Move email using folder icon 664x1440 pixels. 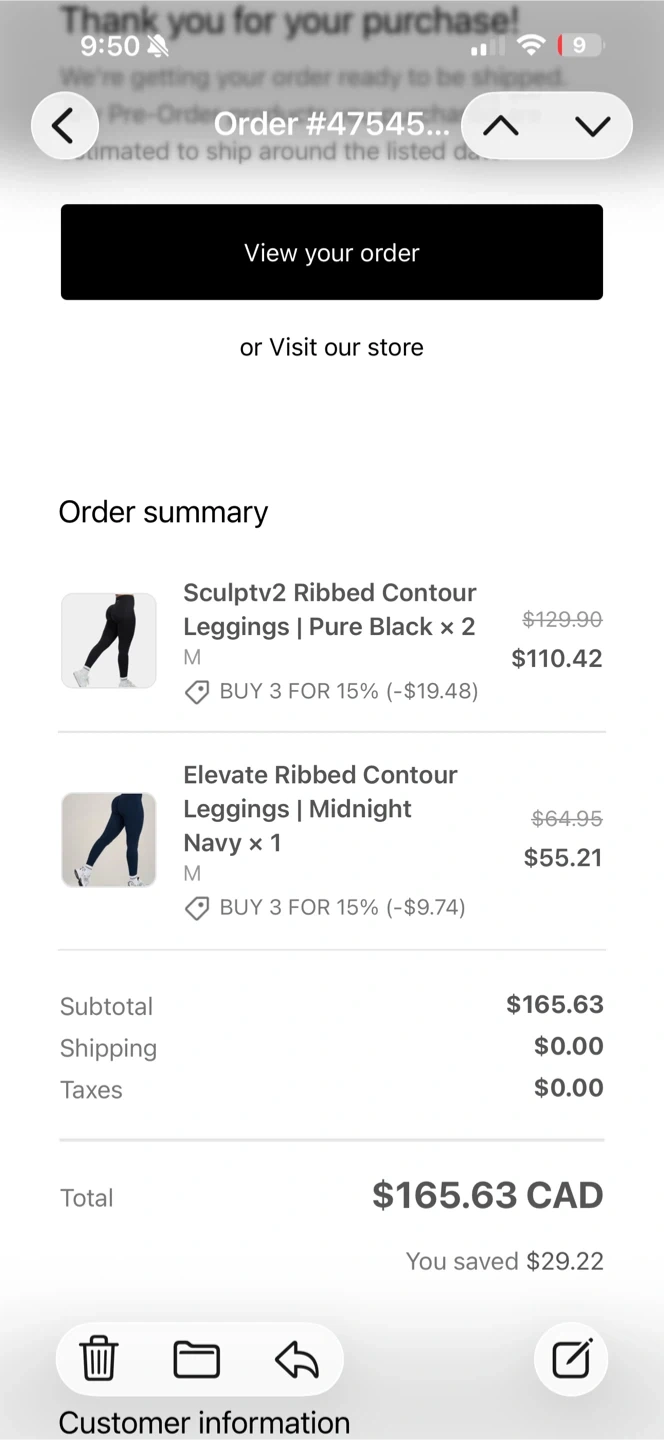(197, 1359)
